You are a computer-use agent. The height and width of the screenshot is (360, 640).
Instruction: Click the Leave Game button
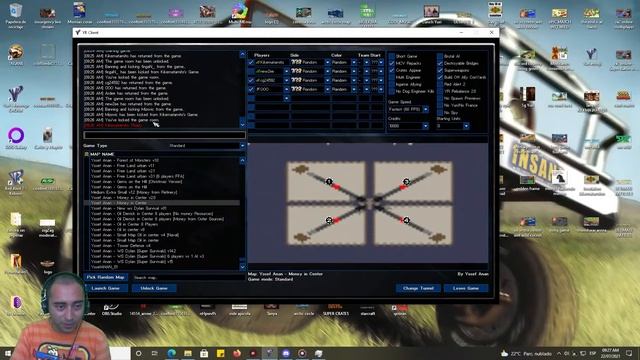pos(466,288)
